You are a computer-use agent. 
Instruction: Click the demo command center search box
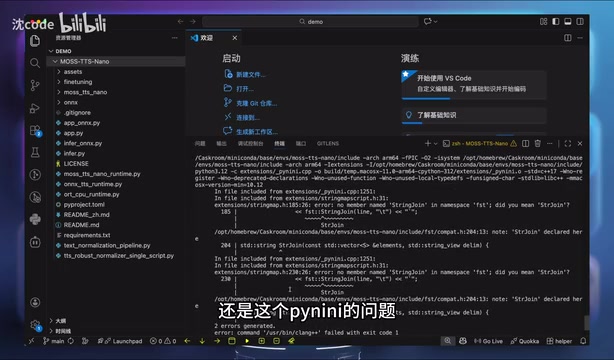[x=311, y=22]
